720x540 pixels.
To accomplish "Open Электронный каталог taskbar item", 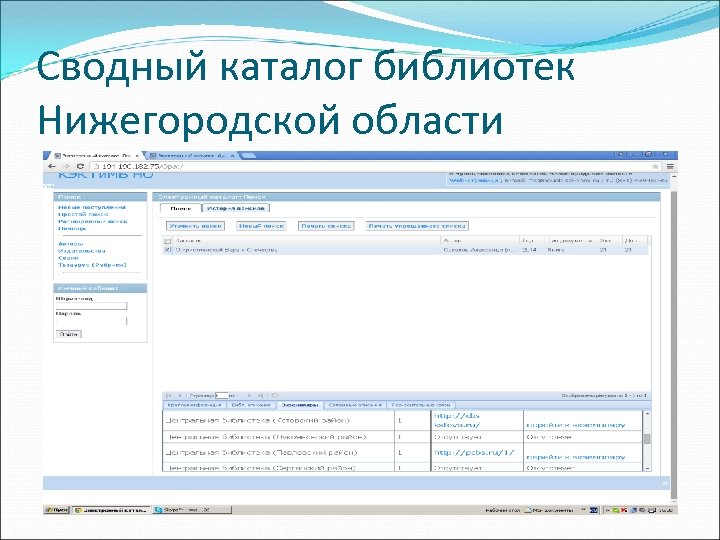I will coord(111,510).
